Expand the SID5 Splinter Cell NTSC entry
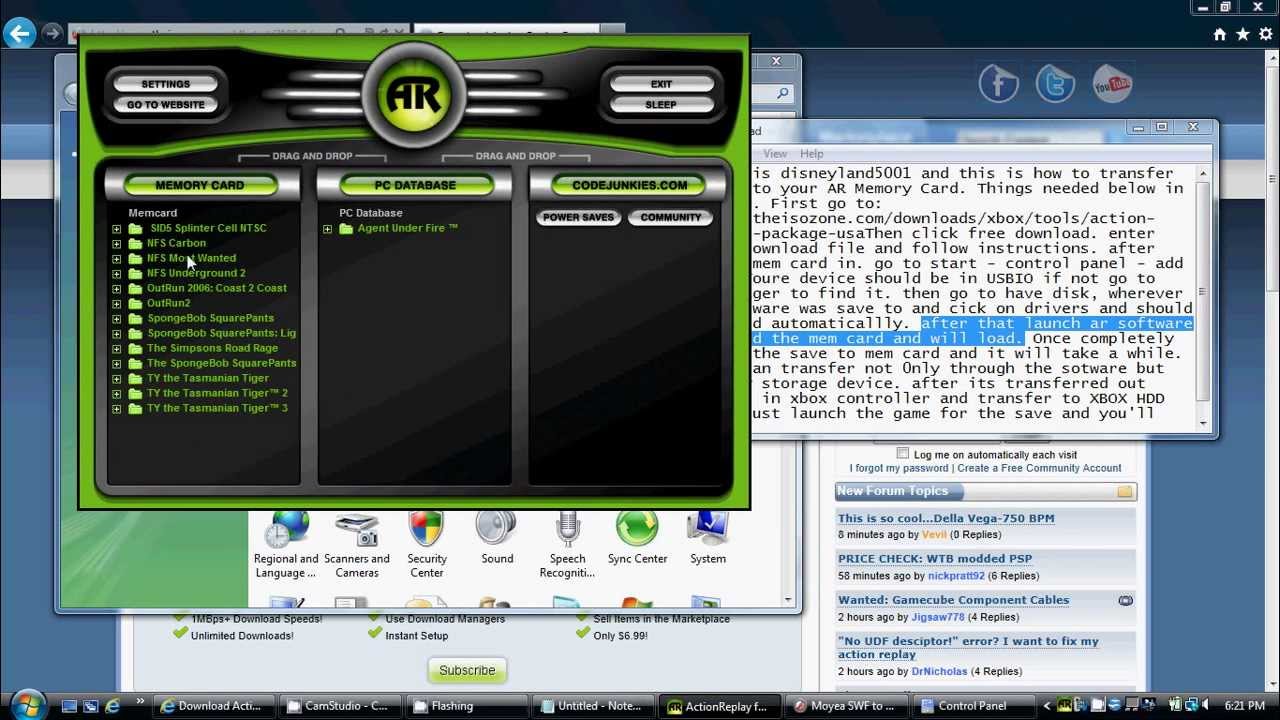The image size is (1280, 720). 117,229
